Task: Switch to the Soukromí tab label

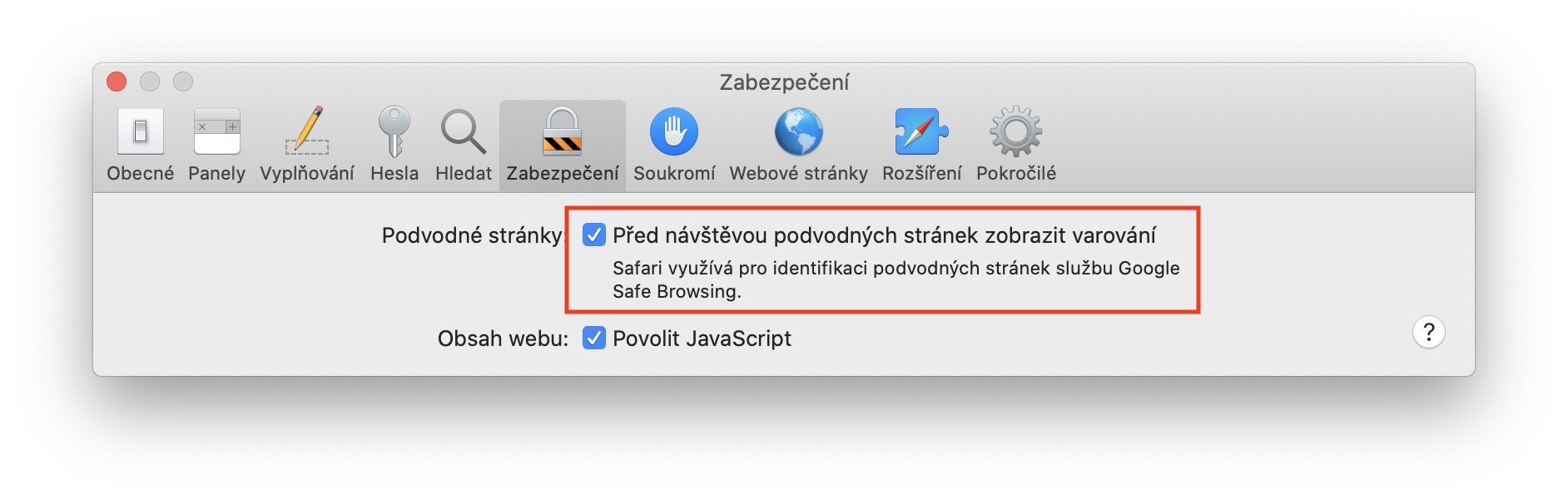Action: click(x=674, y=173)
